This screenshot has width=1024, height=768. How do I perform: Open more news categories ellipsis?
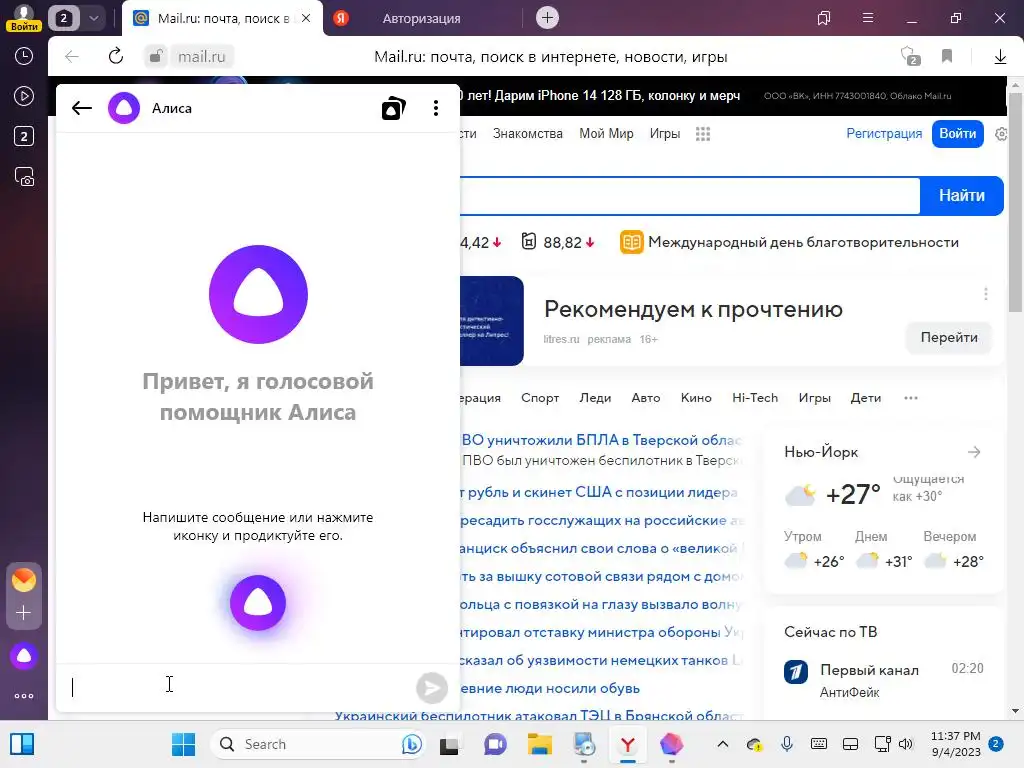pos(911,398)
